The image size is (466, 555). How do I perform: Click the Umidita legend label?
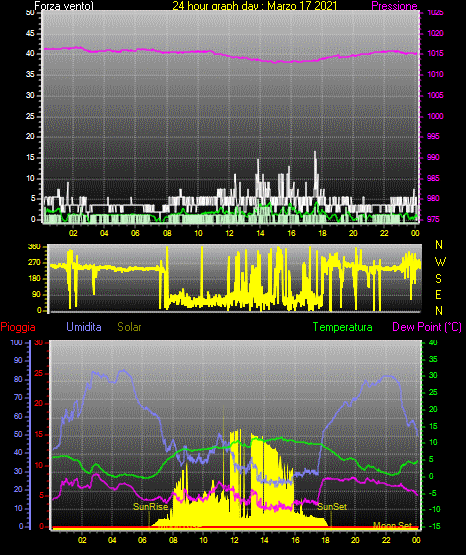(x=84, y=327)
